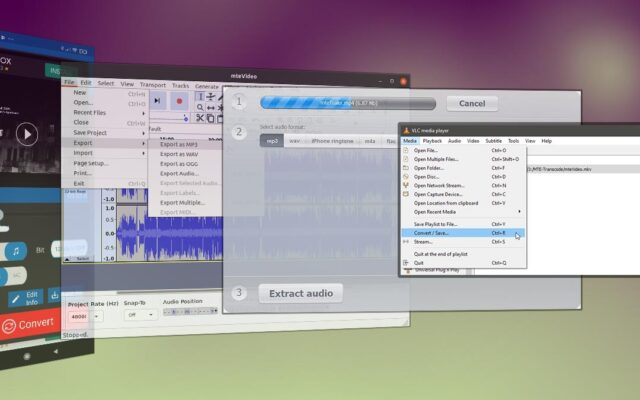640x400 pixels.
Task: Click the Quit icon in VLC Media menu
Action: (406, 263)
